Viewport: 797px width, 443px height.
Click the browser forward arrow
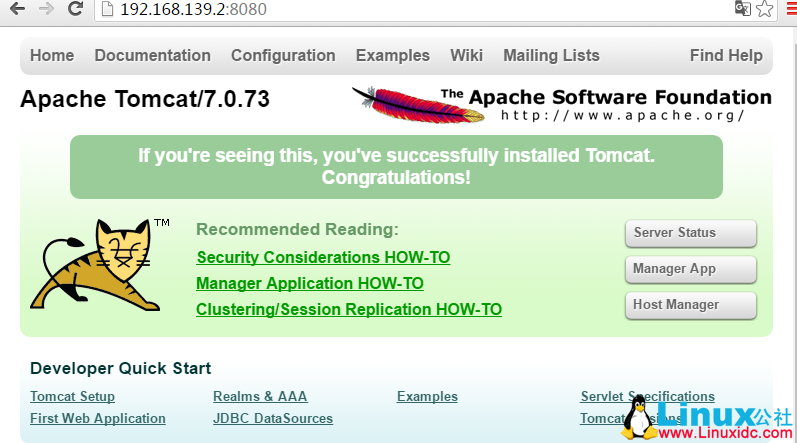(46, 9)
